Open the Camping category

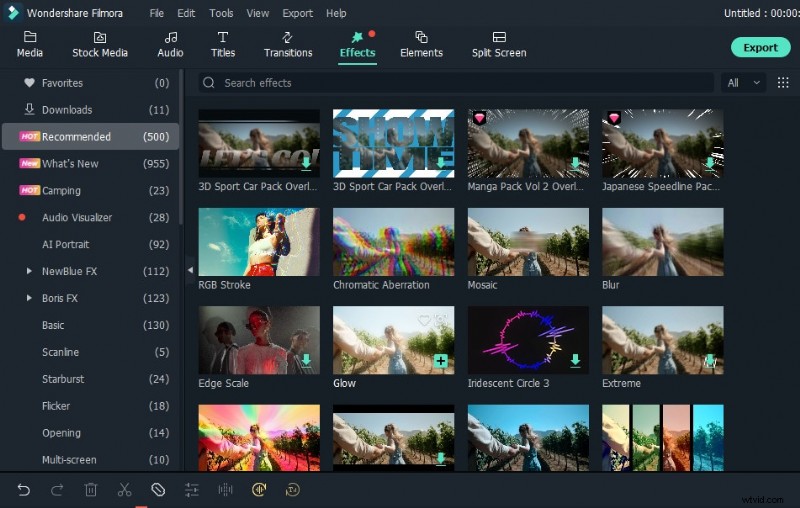[90, 190]
